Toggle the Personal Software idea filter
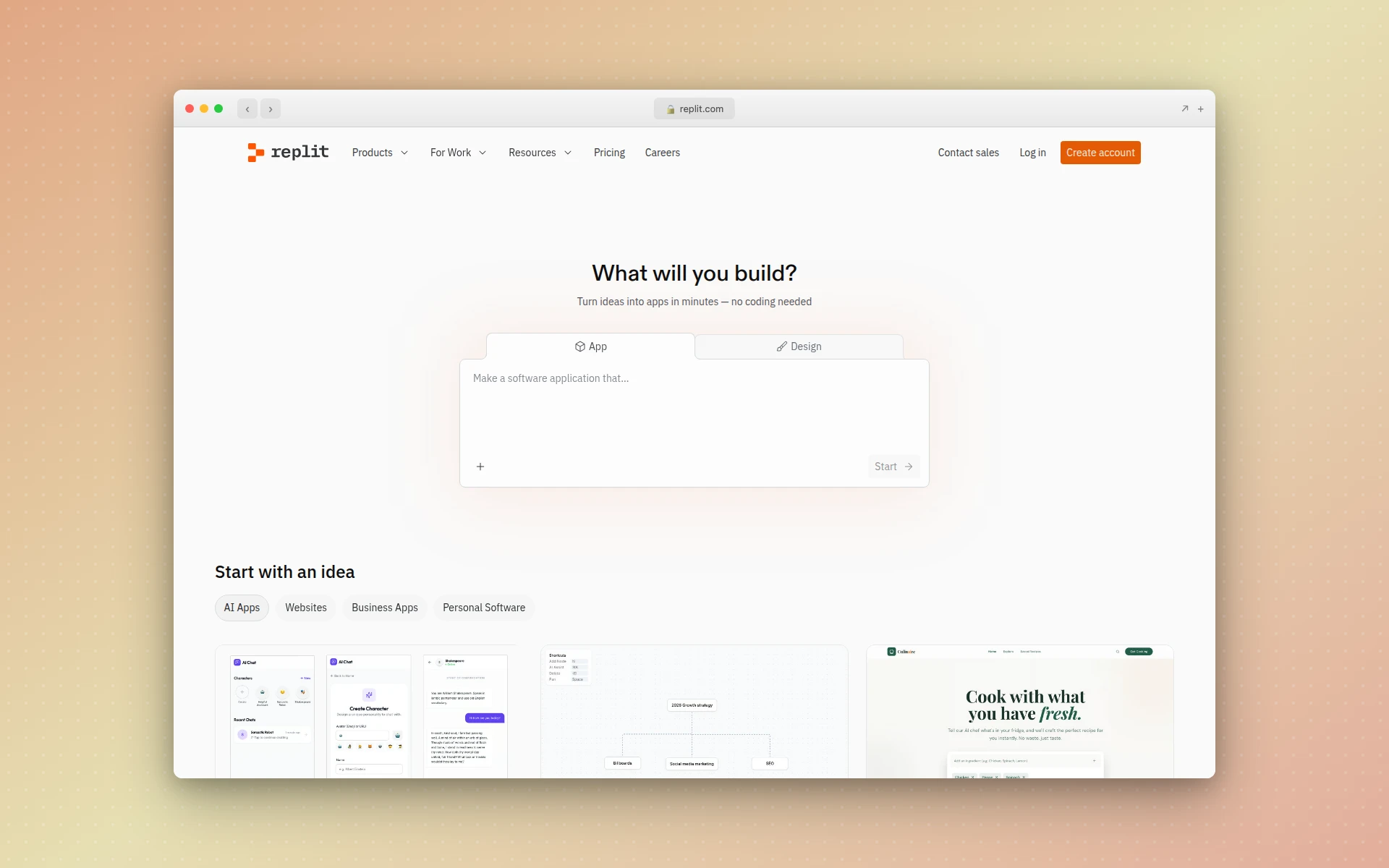1389x868 pixels. [x=483, y=608]
